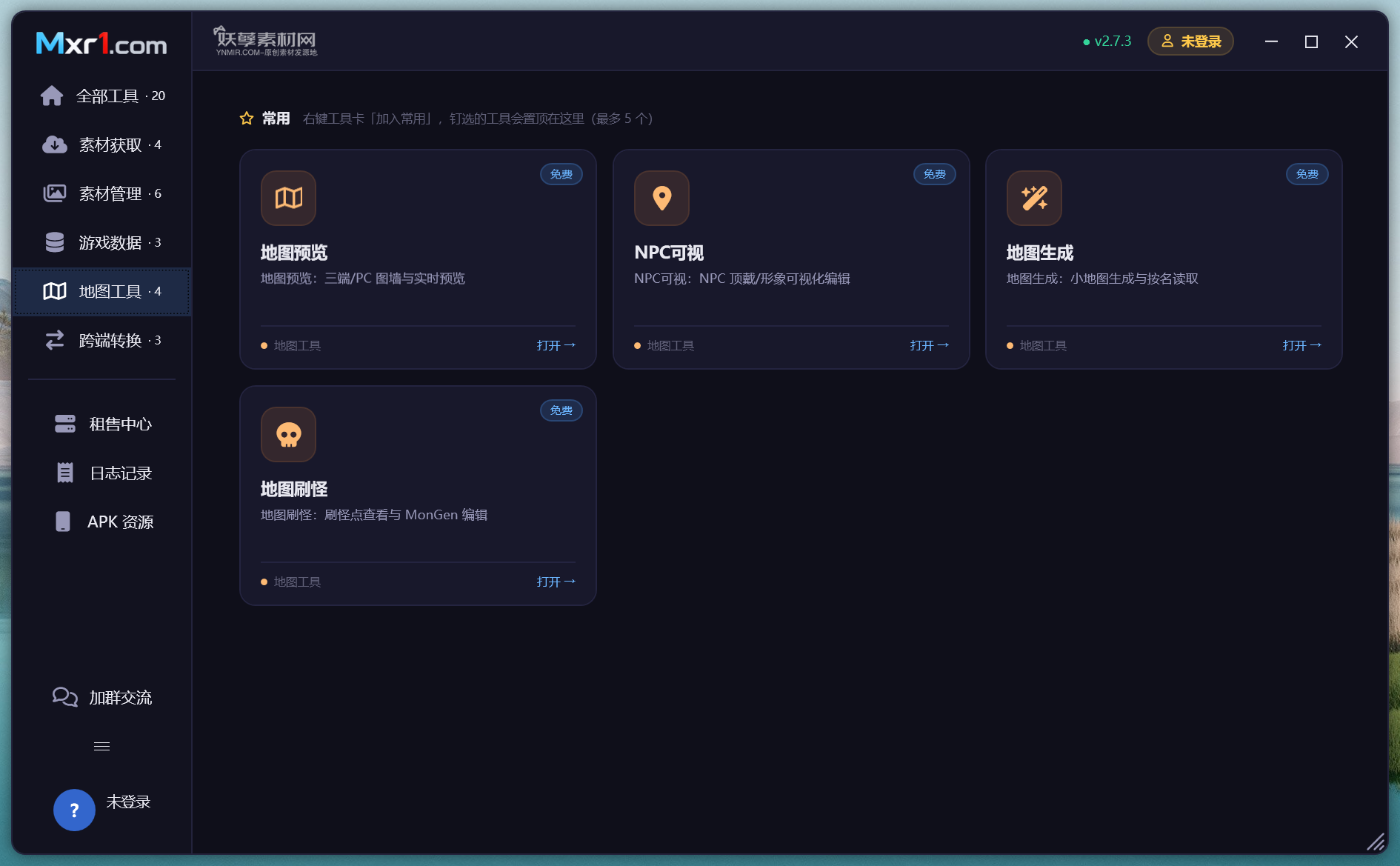View 日志记录 page
Viewport: 1400px width, 866px height.
102,473
